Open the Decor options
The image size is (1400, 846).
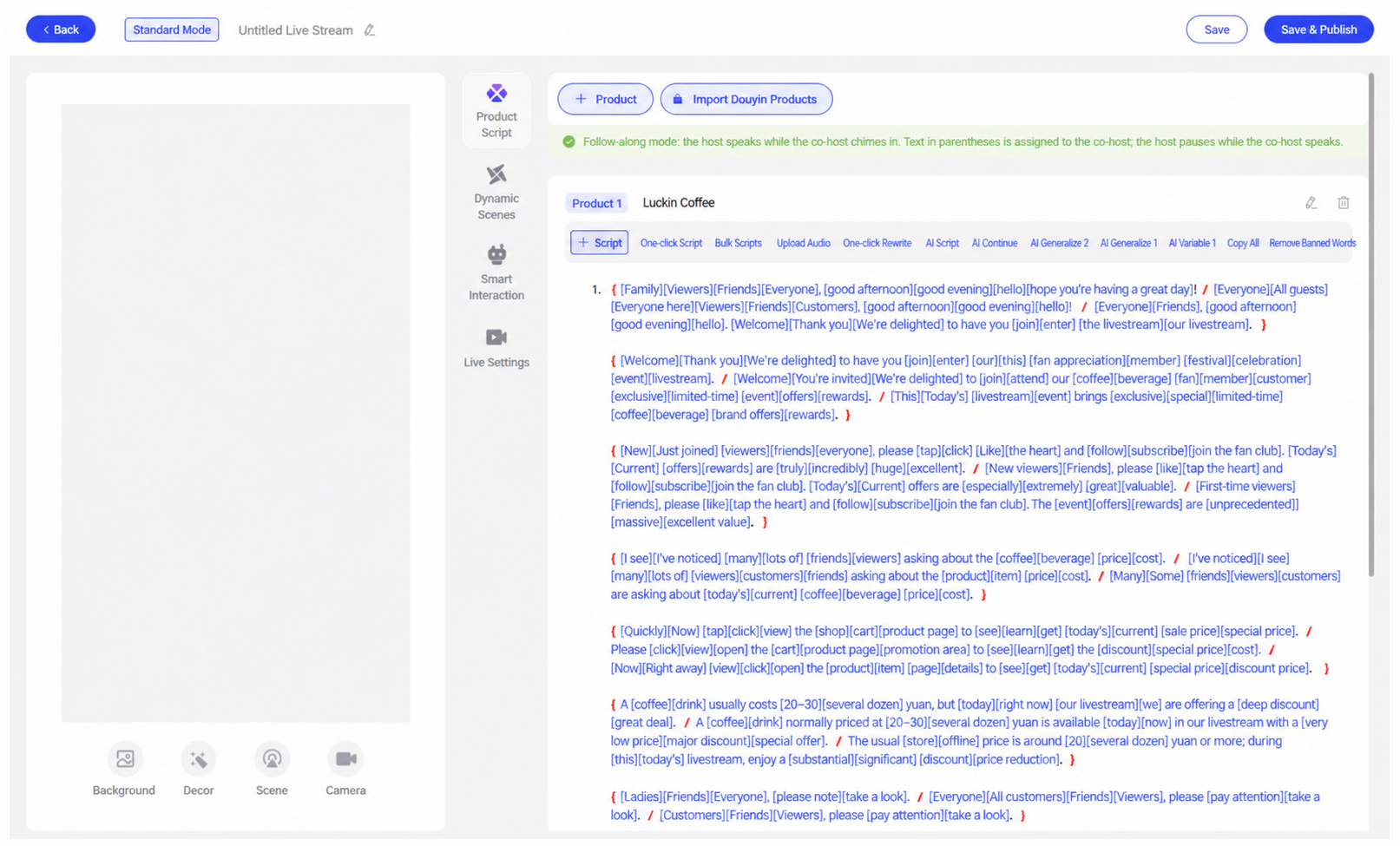198,770
